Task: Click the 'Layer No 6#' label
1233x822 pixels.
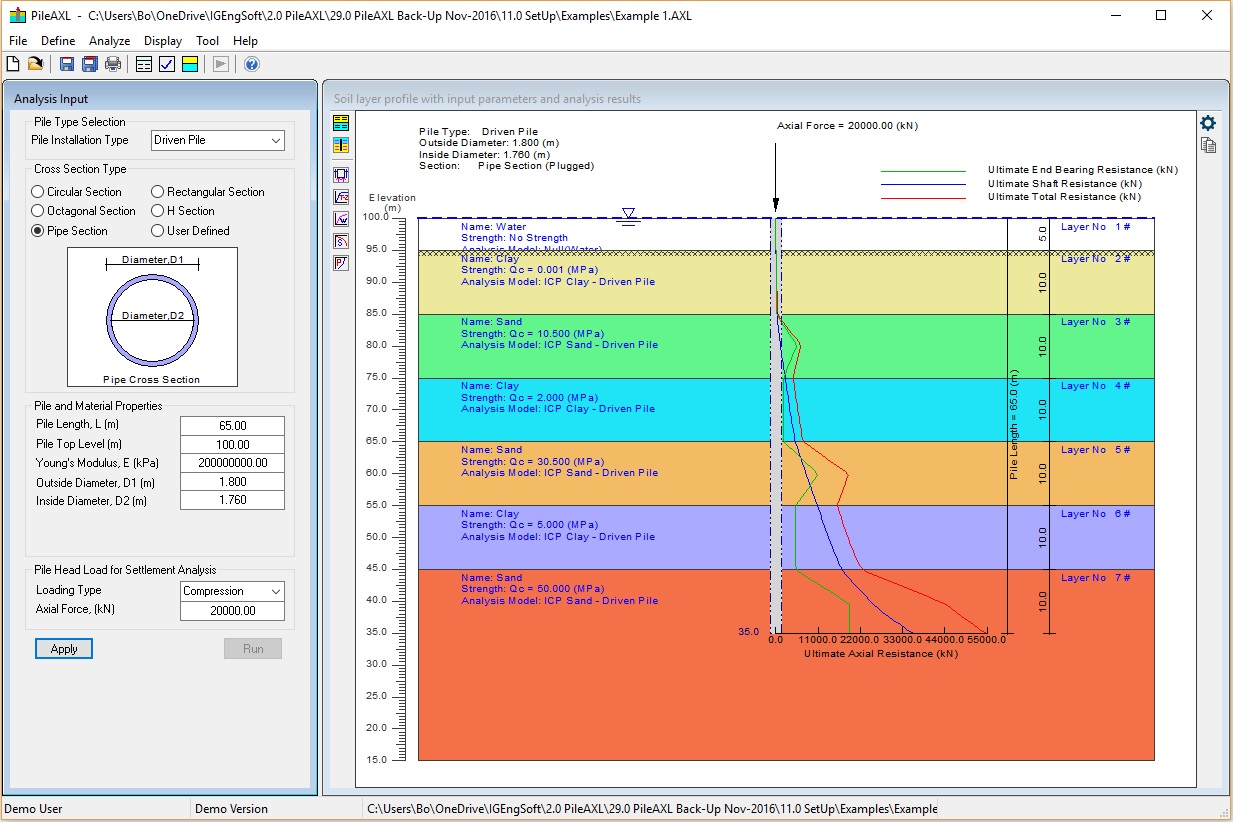Action: (1096, 514)
